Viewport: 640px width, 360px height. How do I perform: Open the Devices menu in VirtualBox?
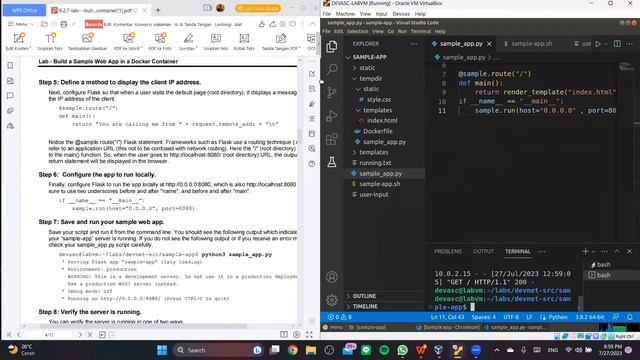401,14
